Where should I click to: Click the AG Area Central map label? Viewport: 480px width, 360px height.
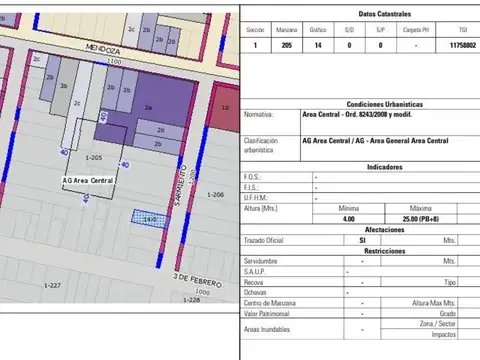point(88,181)
